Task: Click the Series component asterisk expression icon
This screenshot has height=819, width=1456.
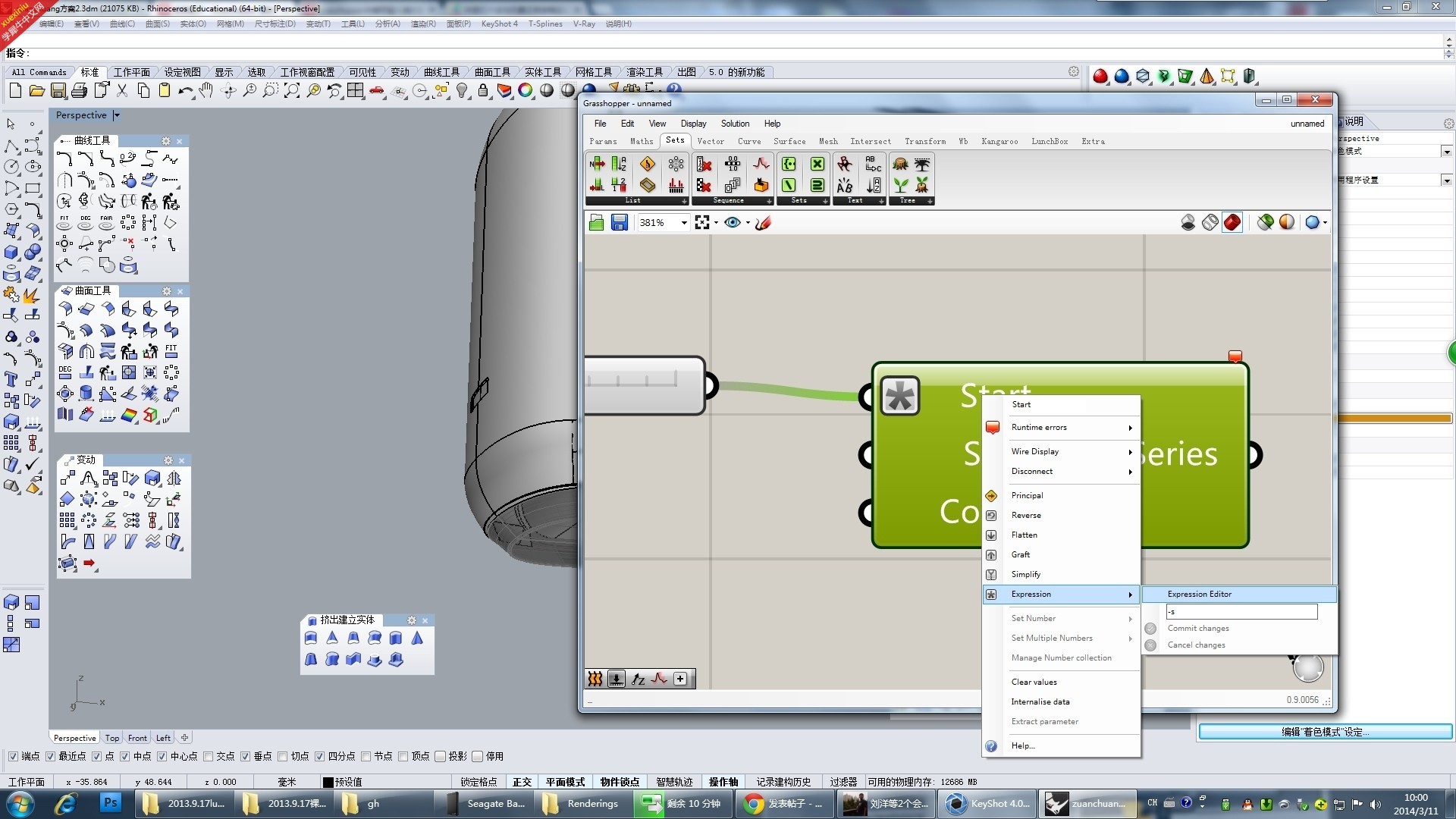Action: point(900,396)
